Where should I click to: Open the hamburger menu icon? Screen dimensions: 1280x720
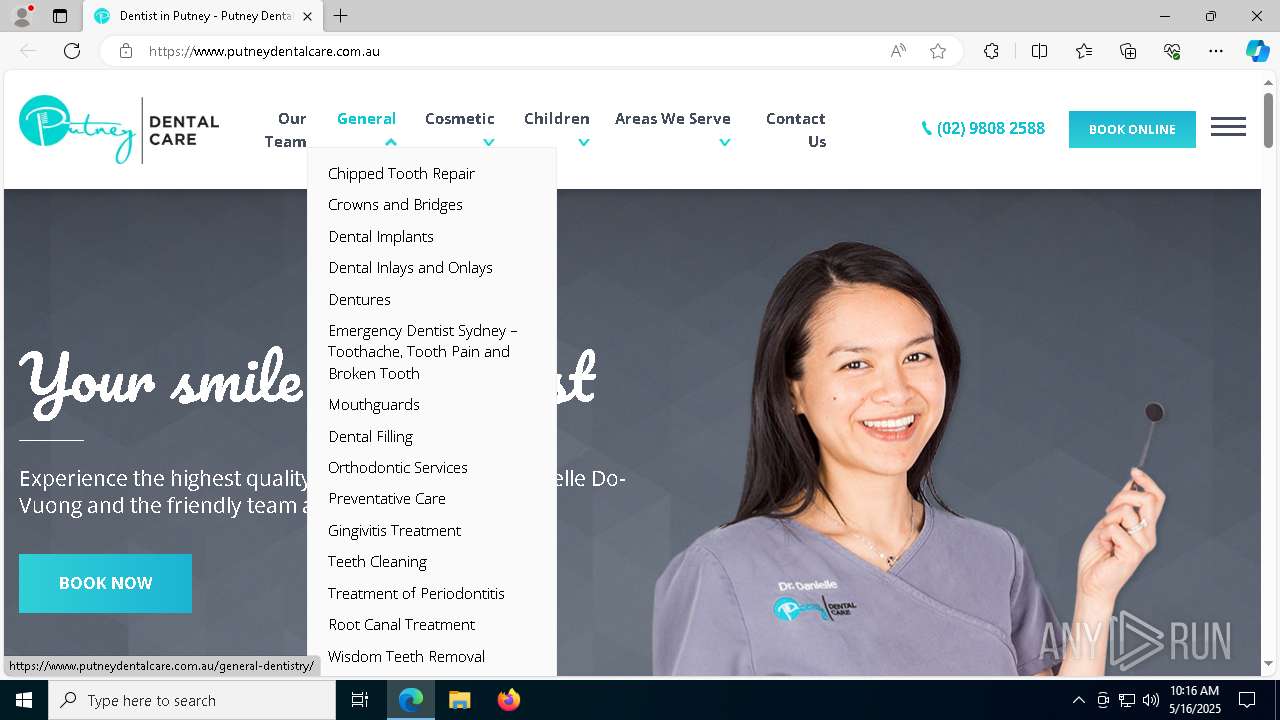point(1228,127)
